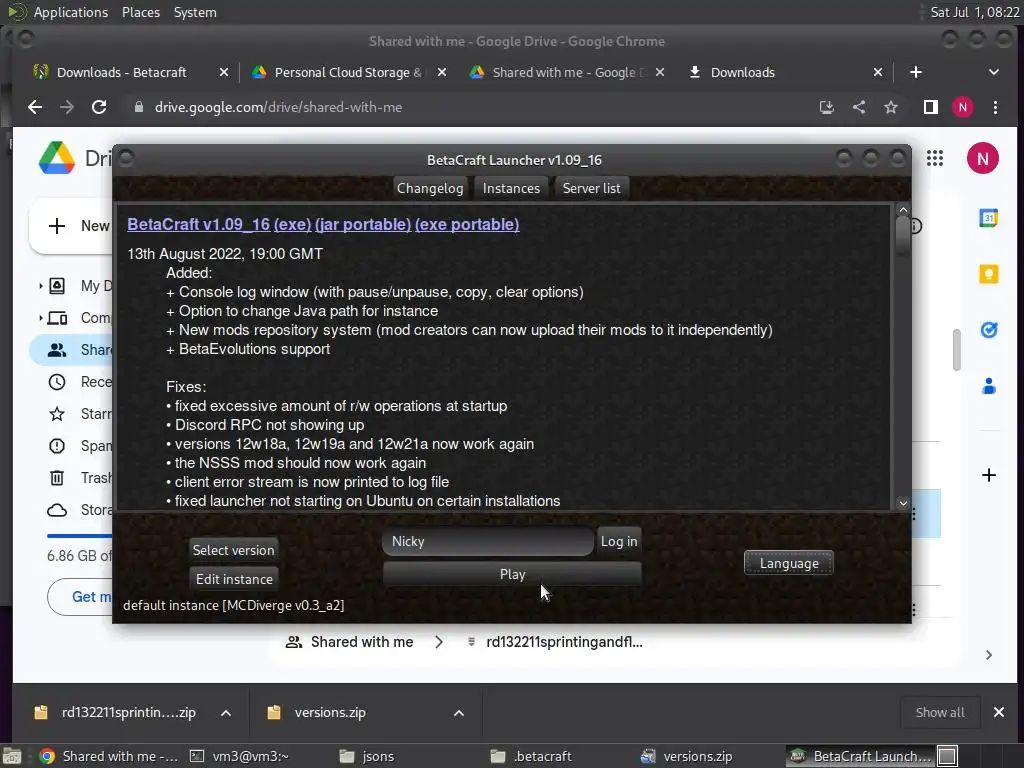Open Chrome tab search dropdown
Image resolution: width=1024 pixels, height=768 pixels.
[993, 72]
